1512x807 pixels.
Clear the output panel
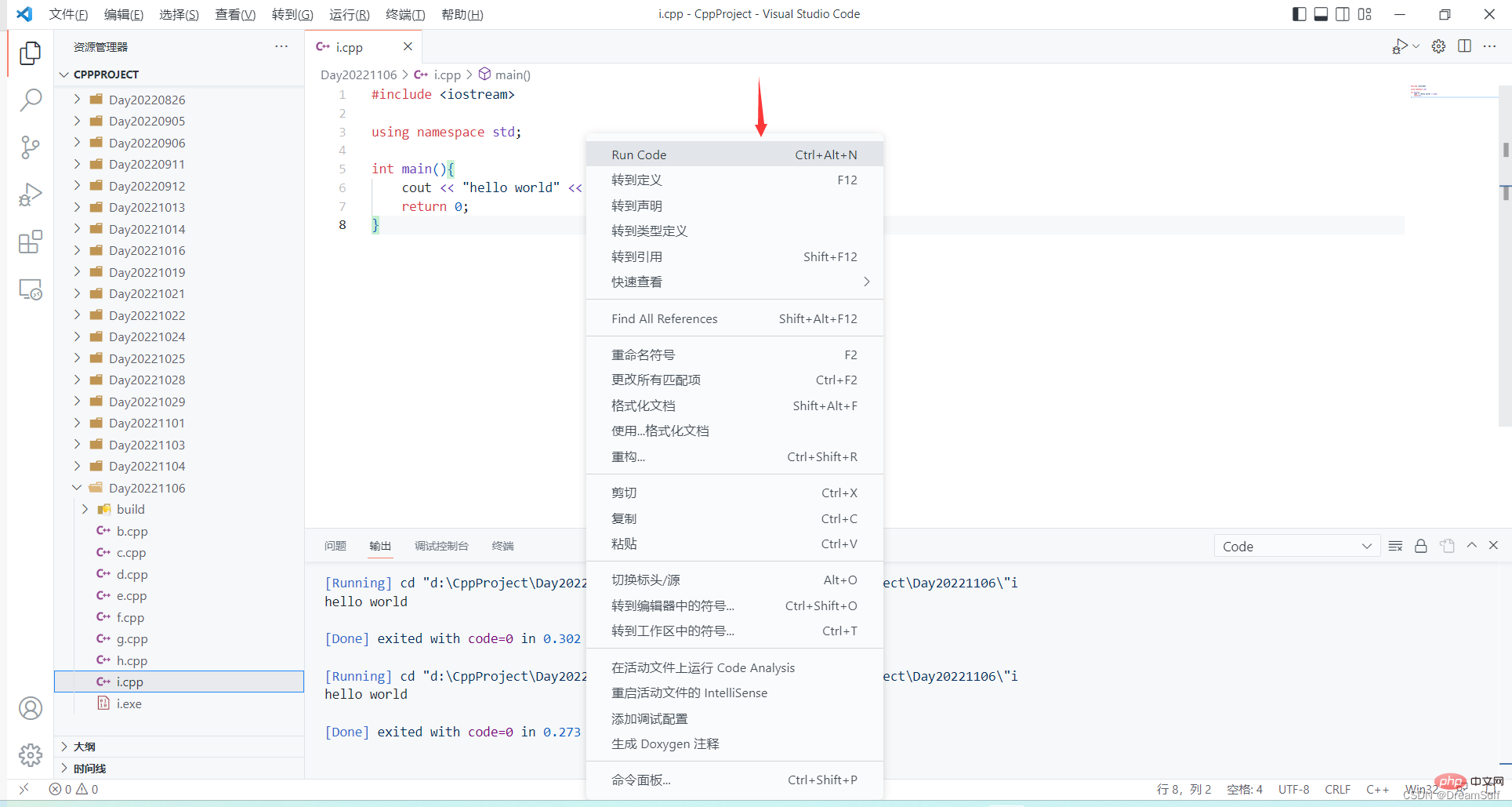tap(1395, 546)
